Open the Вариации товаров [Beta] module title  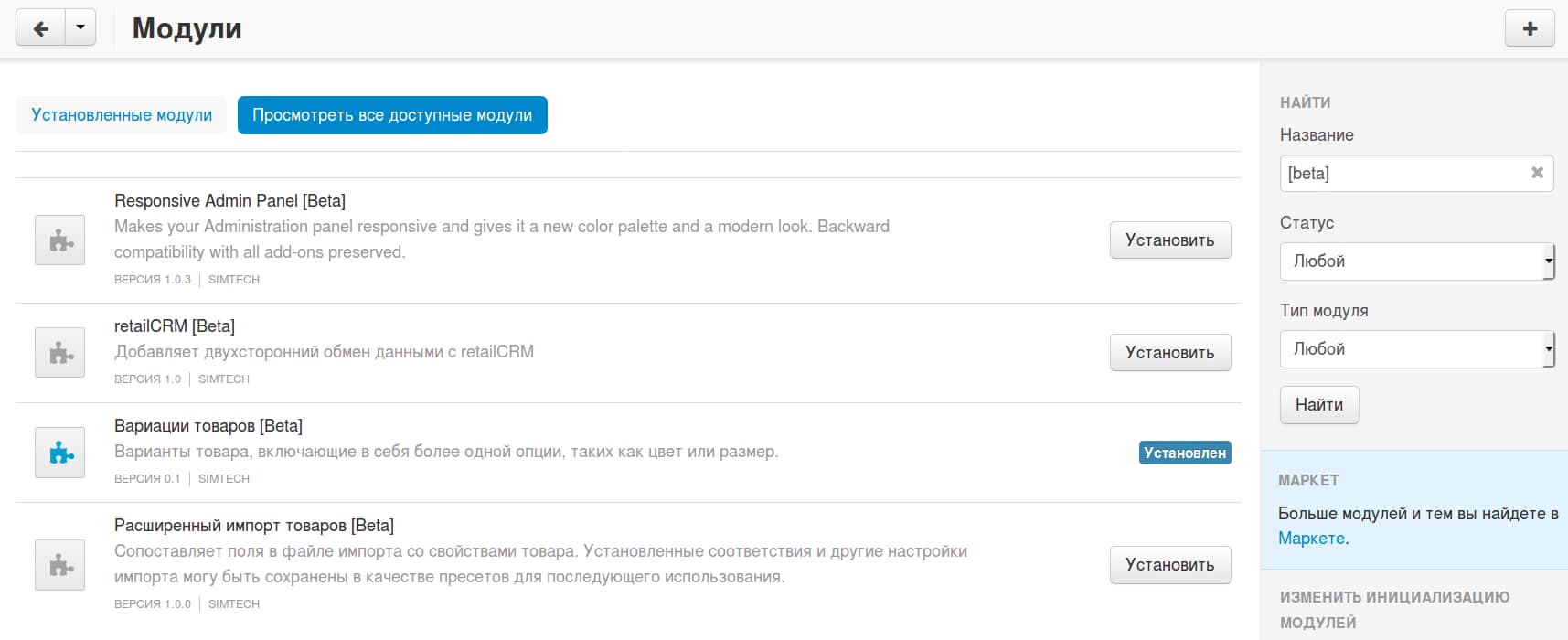208,426
